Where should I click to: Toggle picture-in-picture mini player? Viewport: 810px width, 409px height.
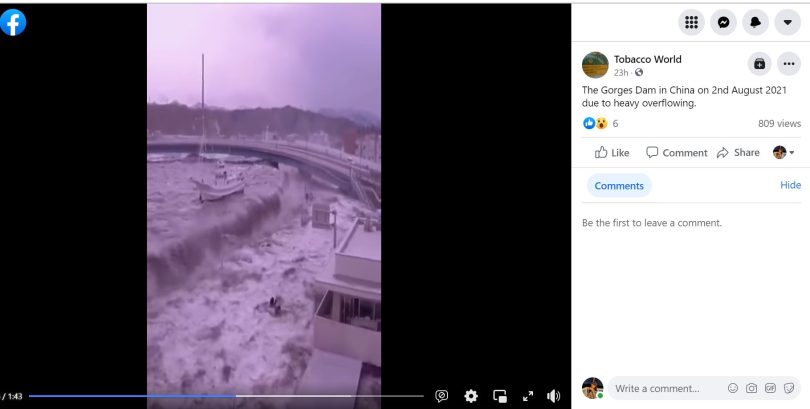(x=500, y=396)
